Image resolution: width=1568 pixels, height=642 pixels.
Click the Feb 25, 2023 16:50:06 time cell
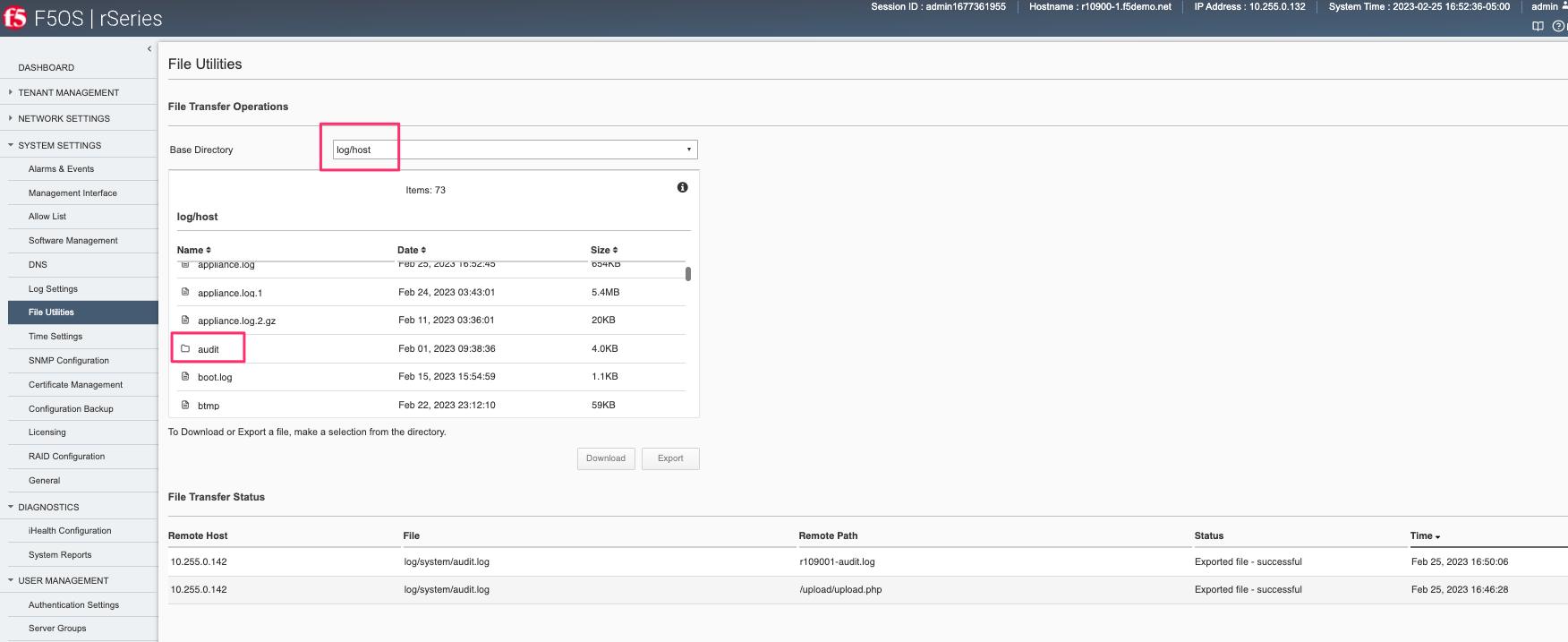click(x=1460, y=561)
